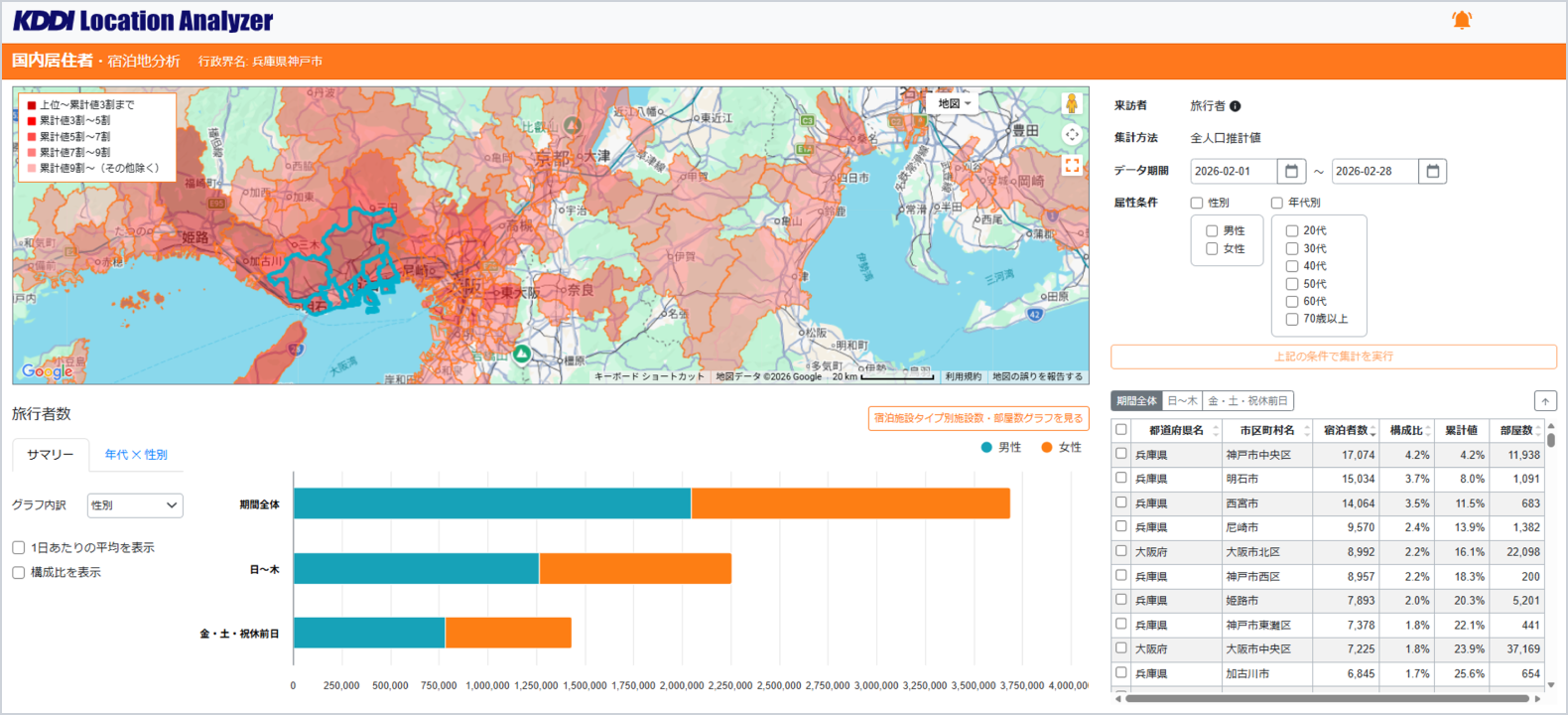
Task: Enable the 男性 checkbox
Action: 1212,230
